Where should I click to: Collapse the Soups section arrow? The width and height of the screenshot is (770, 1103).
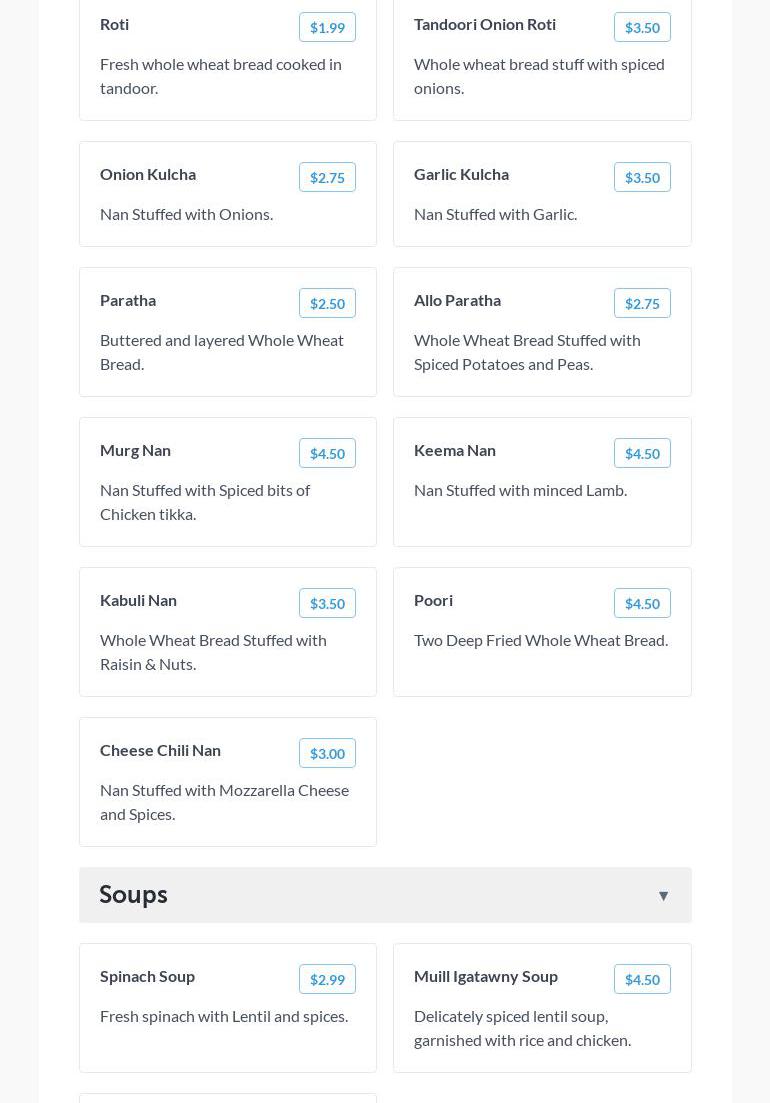pyautogui.click(x=663, y=895)
